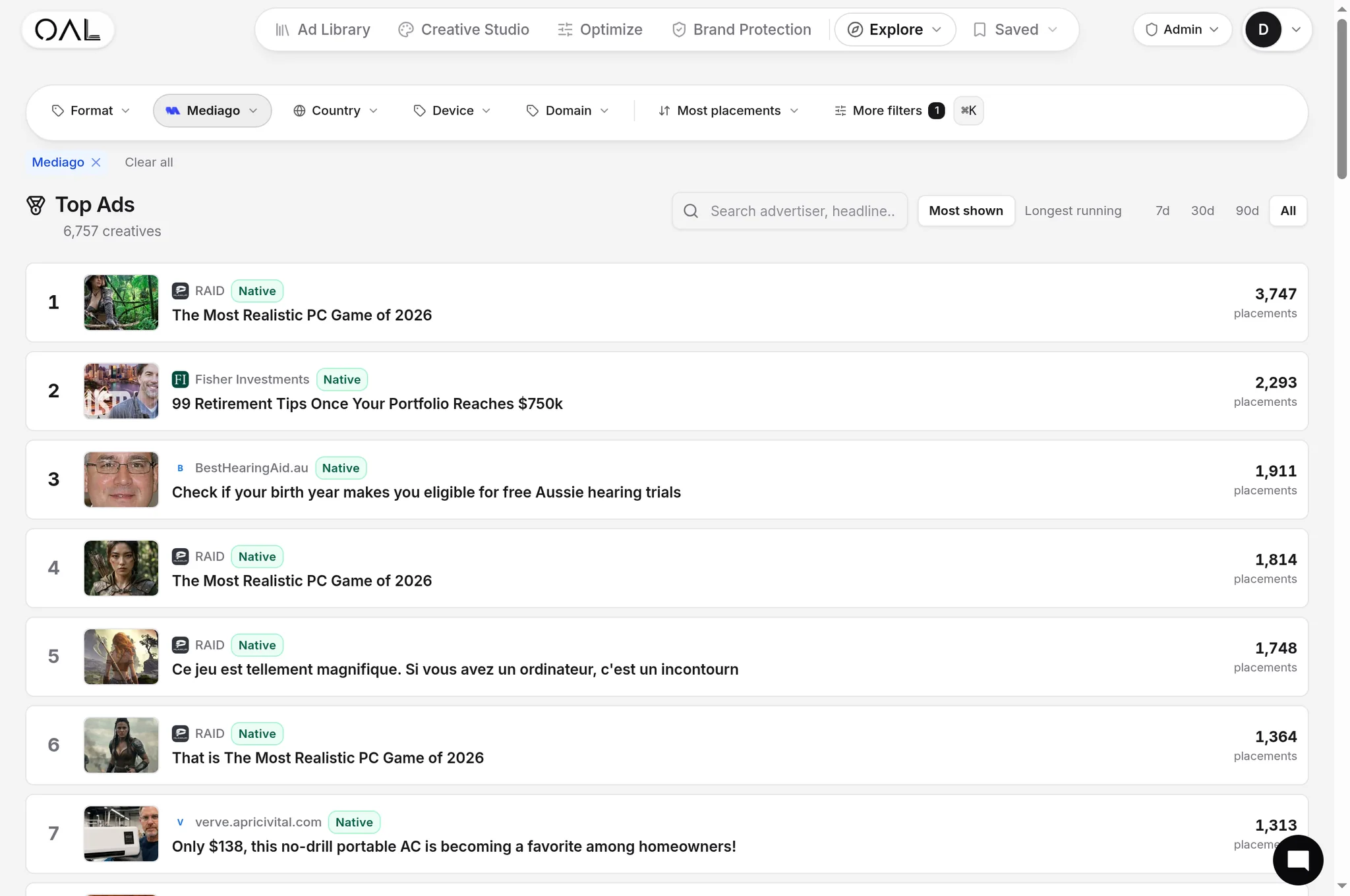This screenshot has height=896, width=1350.
Task: Select the 90d time range
Action: coord(1247,211)
